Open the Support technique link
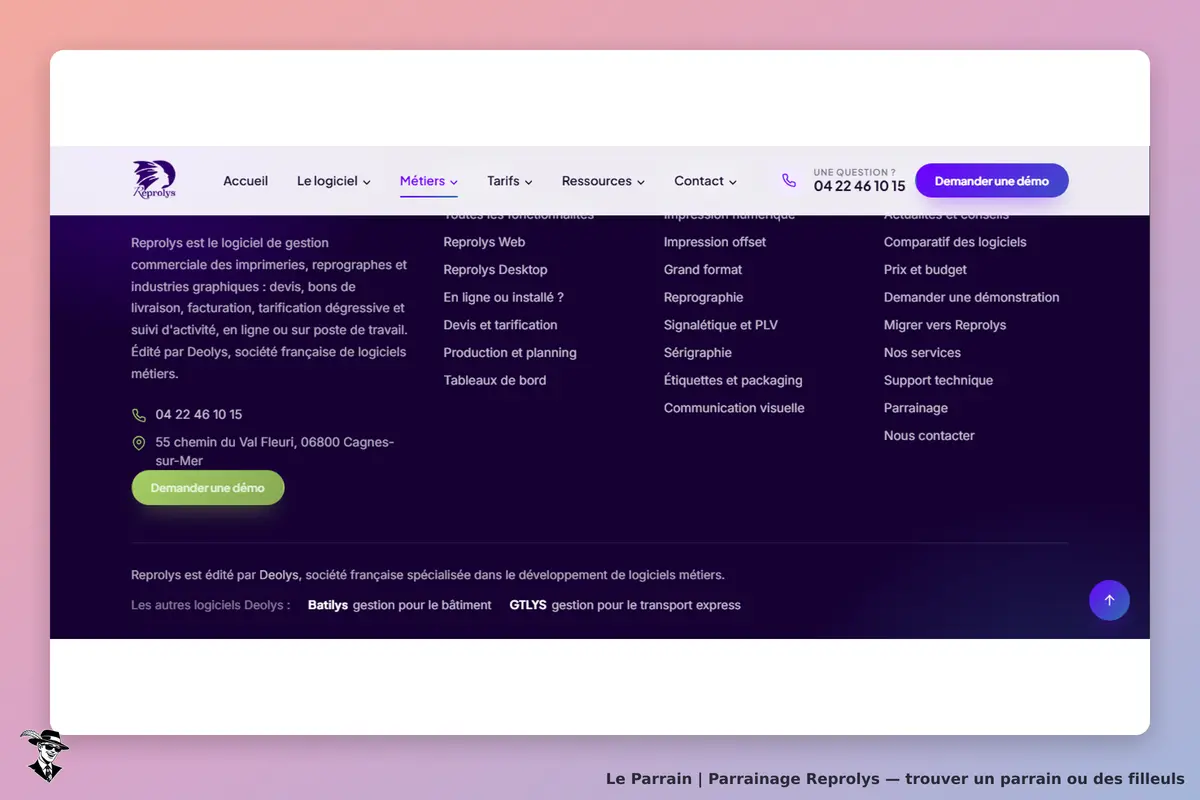The width and height of the screenshot is (1200, 800). tap(938, 380)
